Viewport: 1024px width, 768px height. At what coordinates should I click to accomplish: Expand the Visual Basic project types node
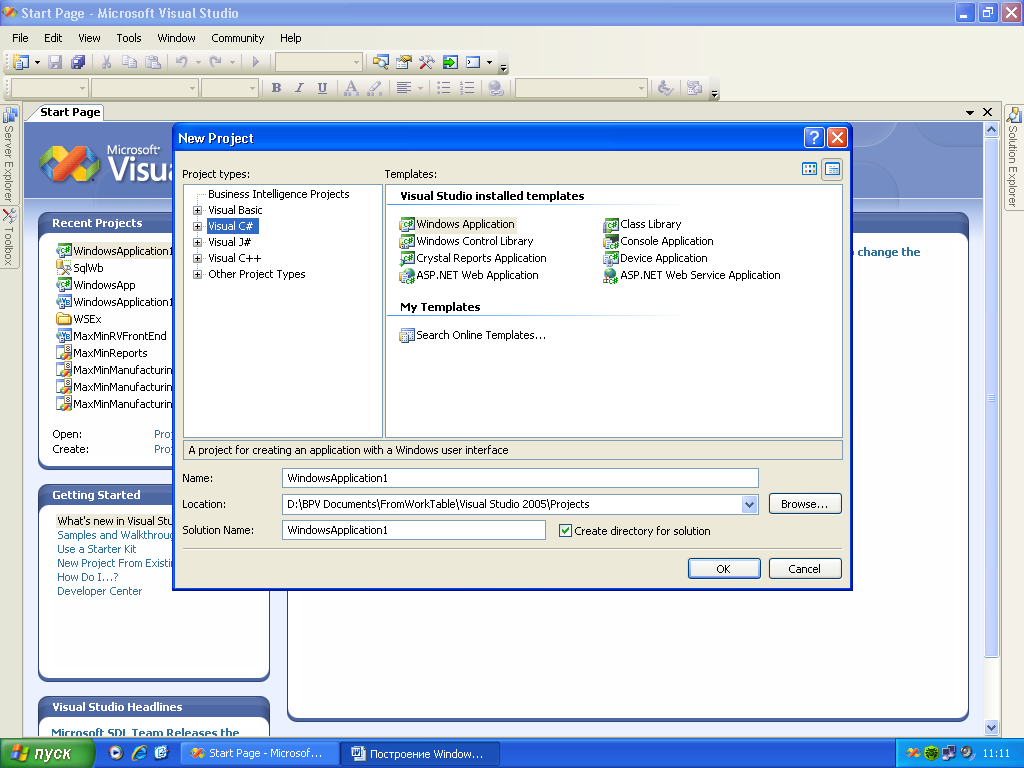pos(197,210)
